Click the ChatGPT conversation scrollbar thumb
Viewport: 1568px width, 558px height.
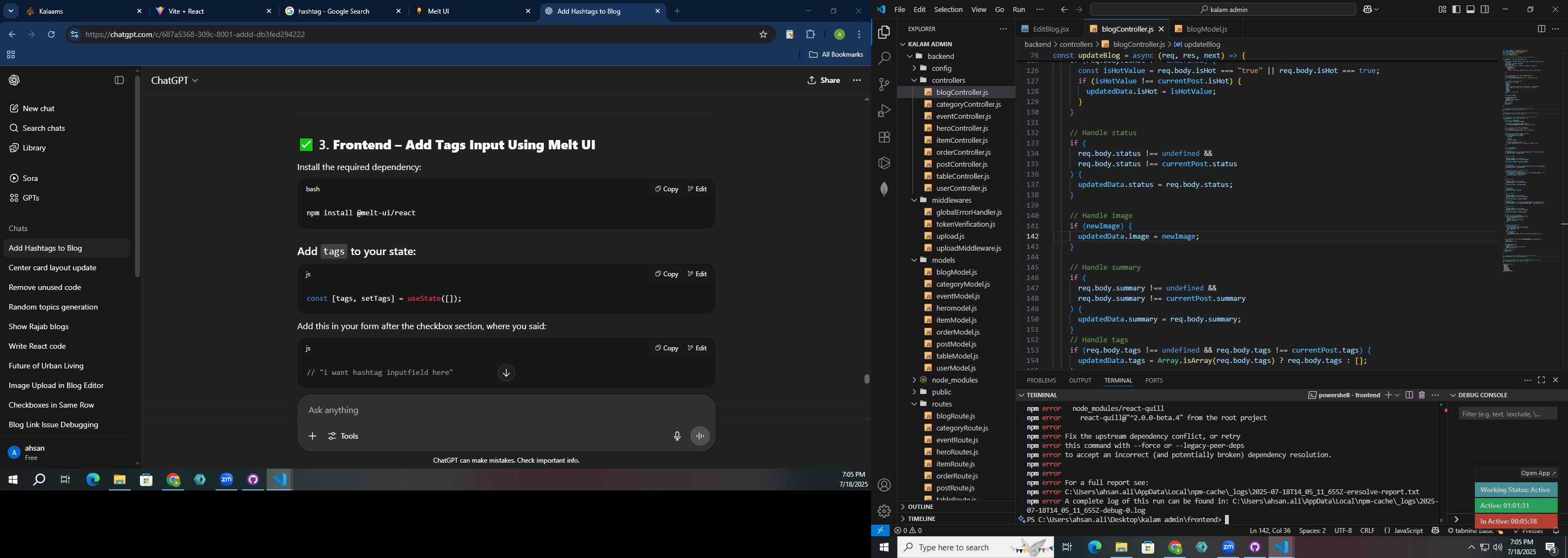866,378
